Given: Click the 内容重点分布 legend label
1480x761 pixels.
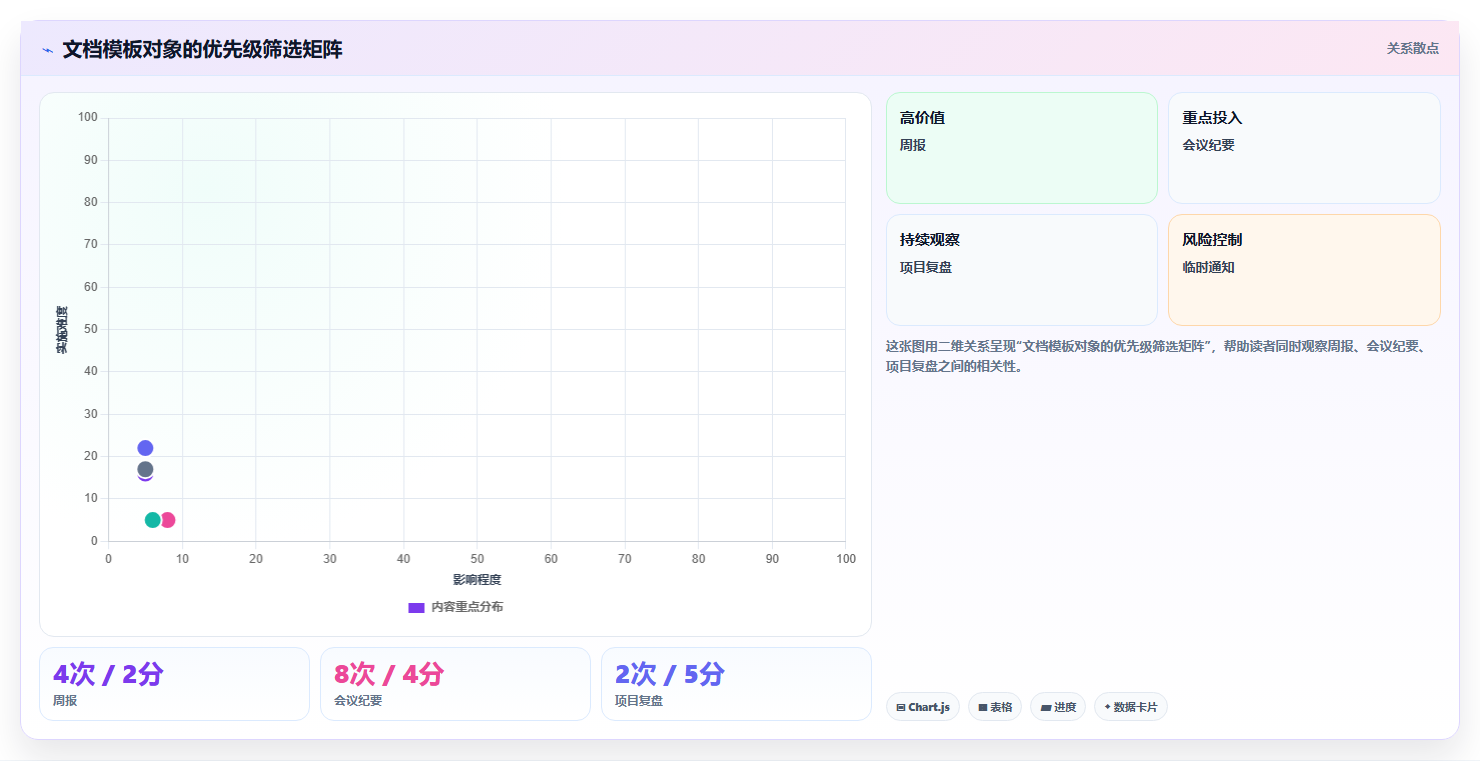Looking at the screenshot, I should [x=467, y=607].
